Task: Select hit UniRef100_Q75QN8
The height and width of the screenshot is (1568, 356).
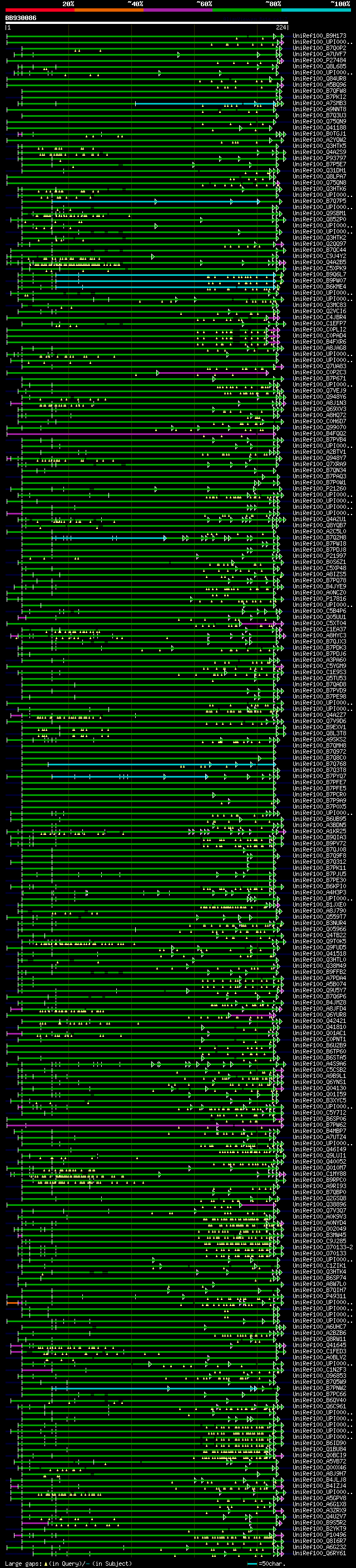Action: point(319,182)
